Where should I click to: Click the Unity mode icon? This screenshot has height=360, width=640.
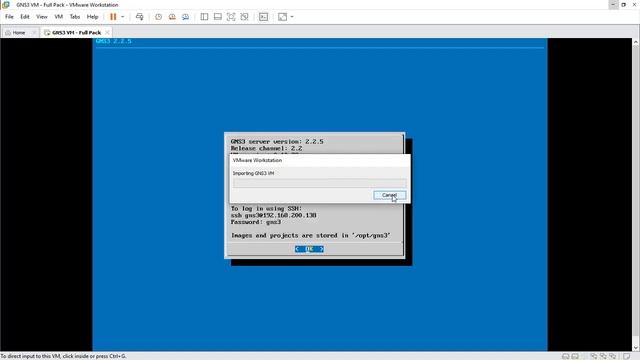coord(244,17)
